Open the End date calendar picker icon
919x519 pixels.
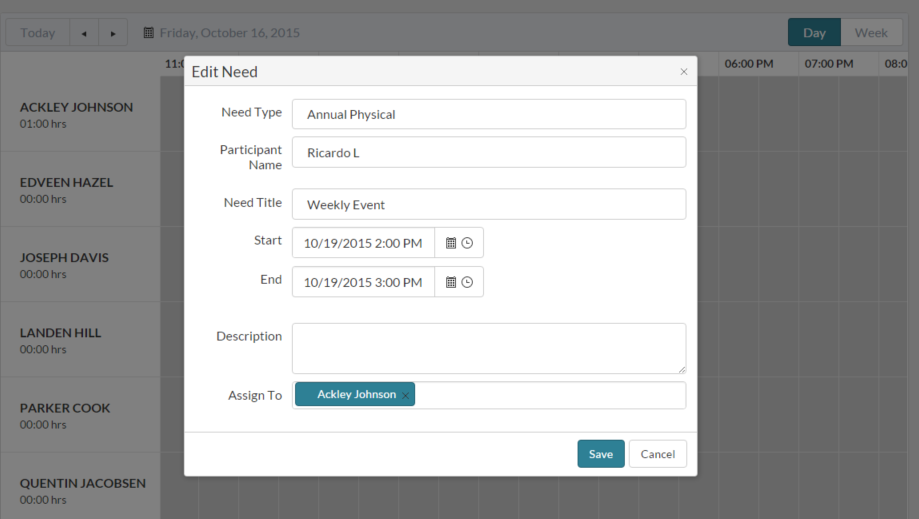(451, 282)
